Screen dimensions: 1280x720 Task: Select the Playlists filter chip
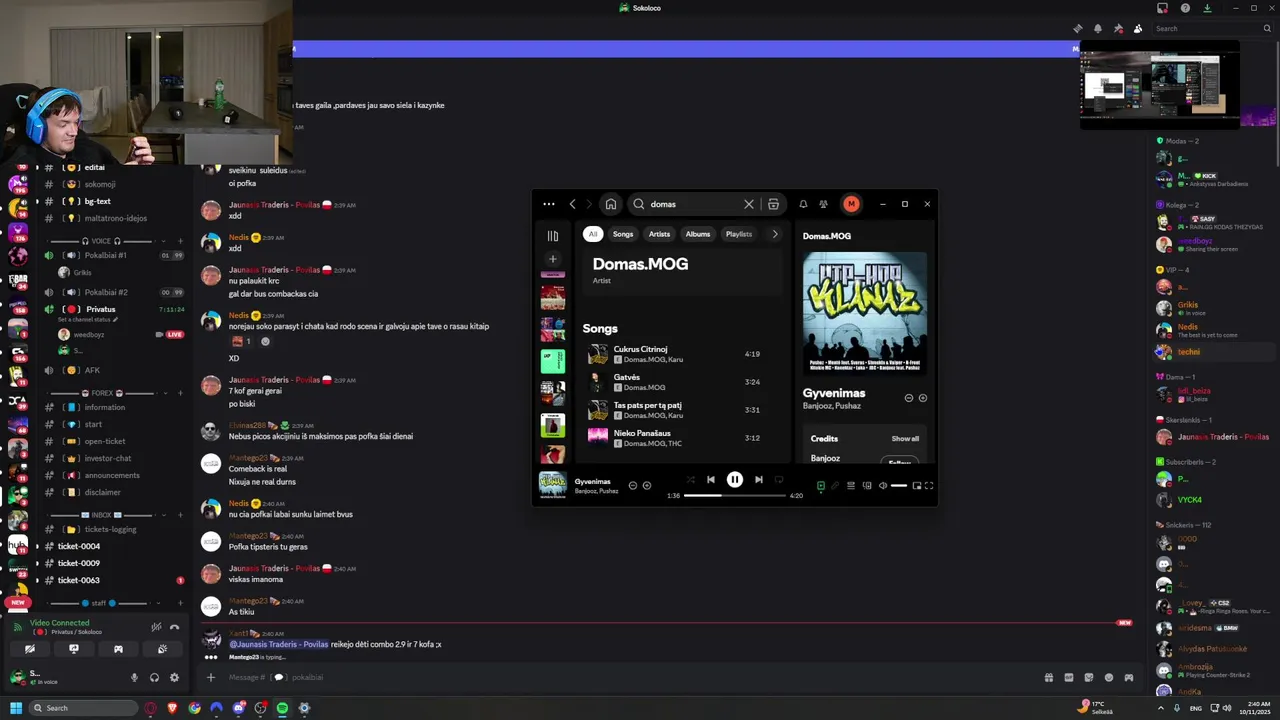click(739, 234)
